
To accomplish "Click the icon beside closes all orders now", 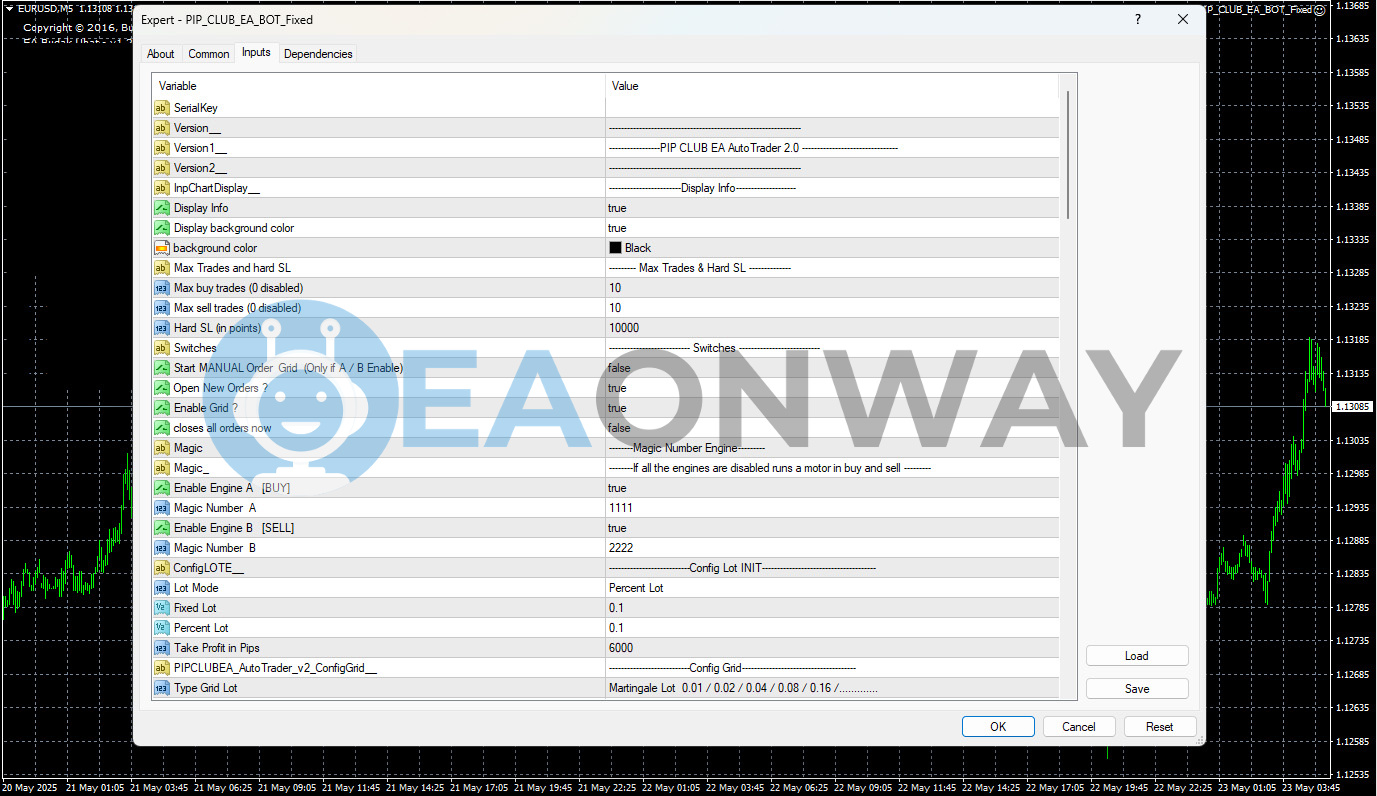I will point(161,428).
